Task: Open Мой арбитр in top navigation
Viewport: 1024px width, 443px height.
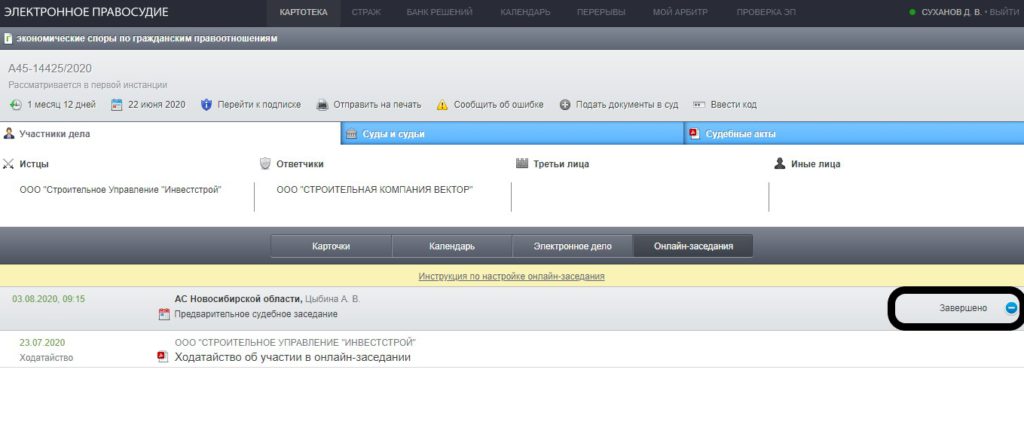Action: tap(680, 12)
